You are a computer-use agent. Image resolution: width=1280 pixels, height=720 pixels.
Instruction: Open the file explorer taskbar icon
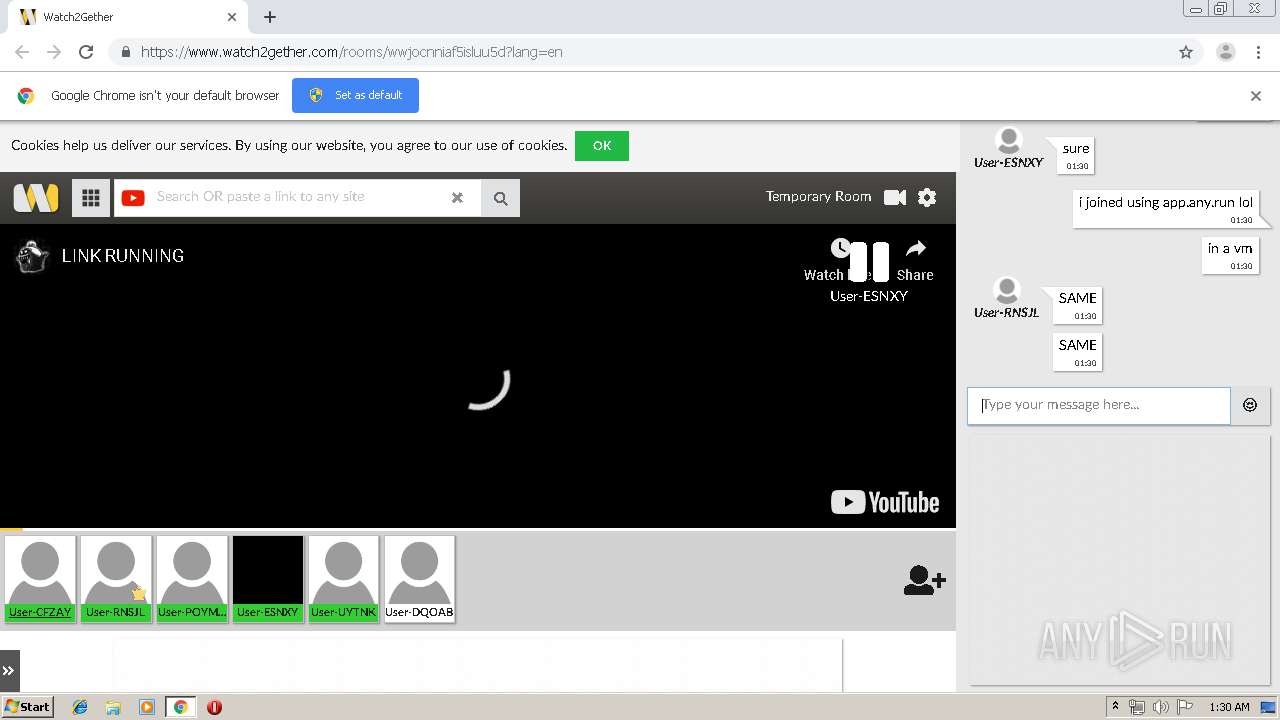(x=113, y=707)
